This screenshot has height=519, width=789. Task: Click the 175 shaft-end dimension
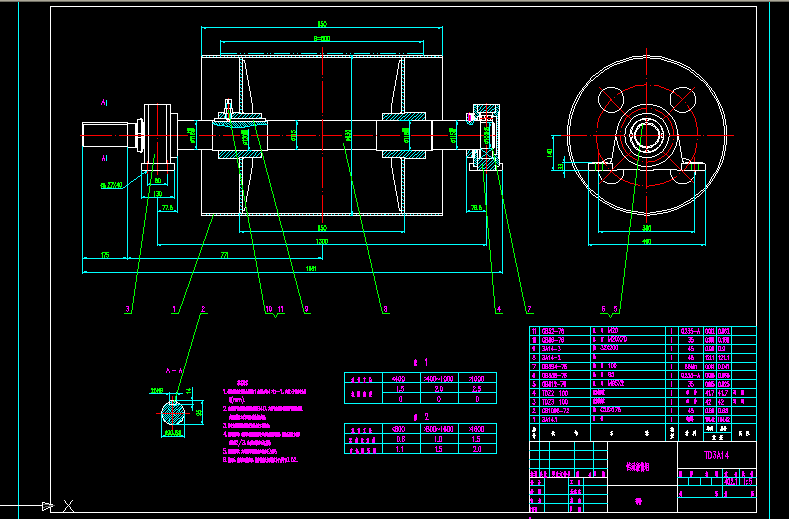pos(106,257)
